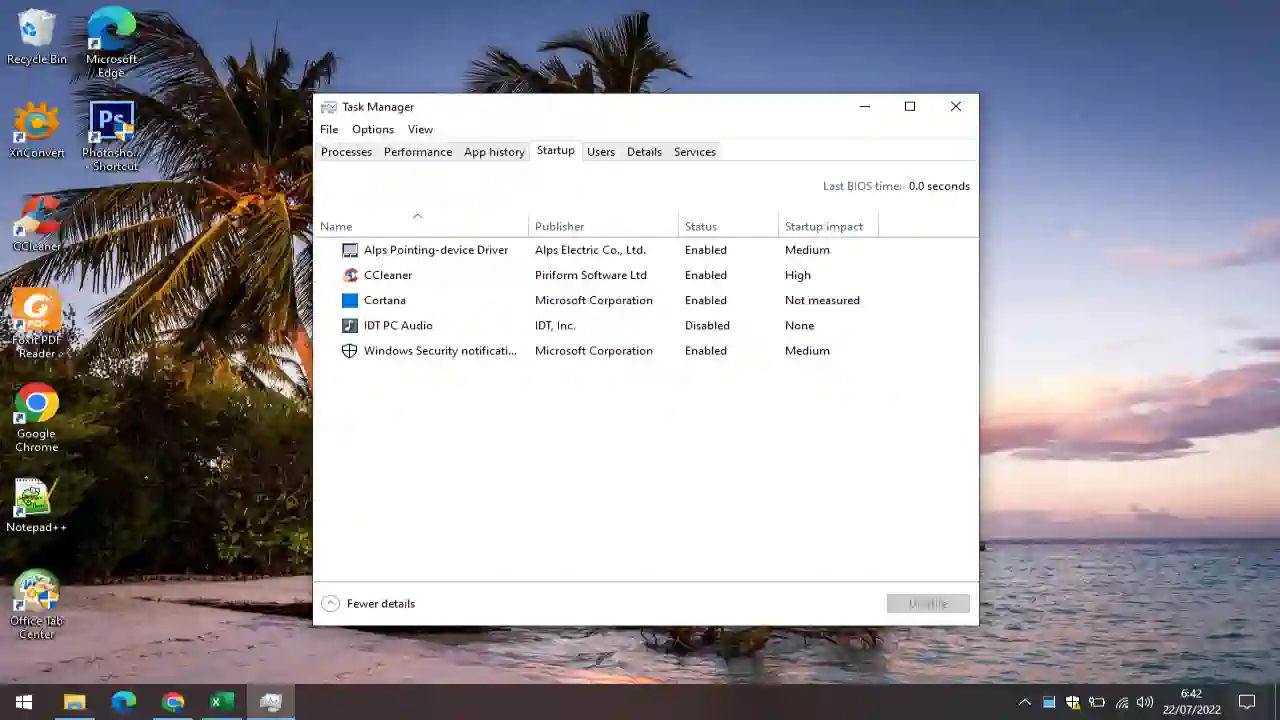Click the Windows Security shield icon
1280x720 pixels.
[349, 351]
